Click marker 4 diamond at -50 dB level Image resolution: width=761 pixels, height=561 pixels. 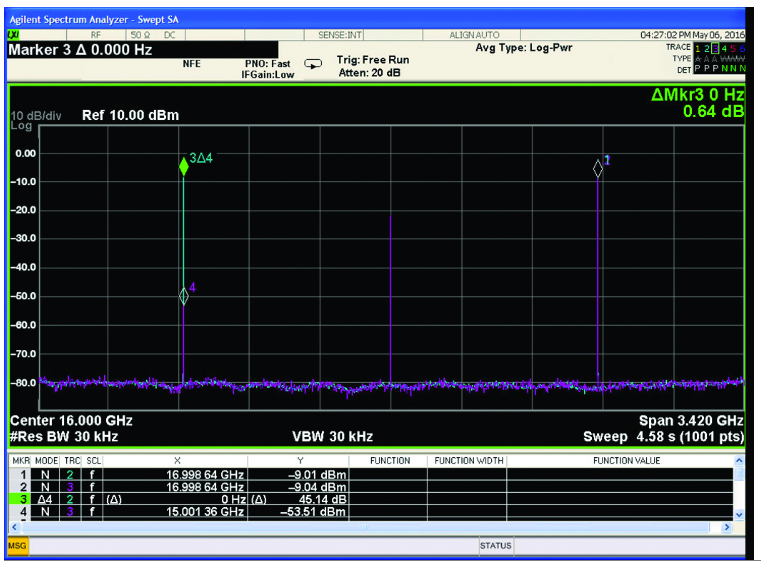tap(184, 295)
